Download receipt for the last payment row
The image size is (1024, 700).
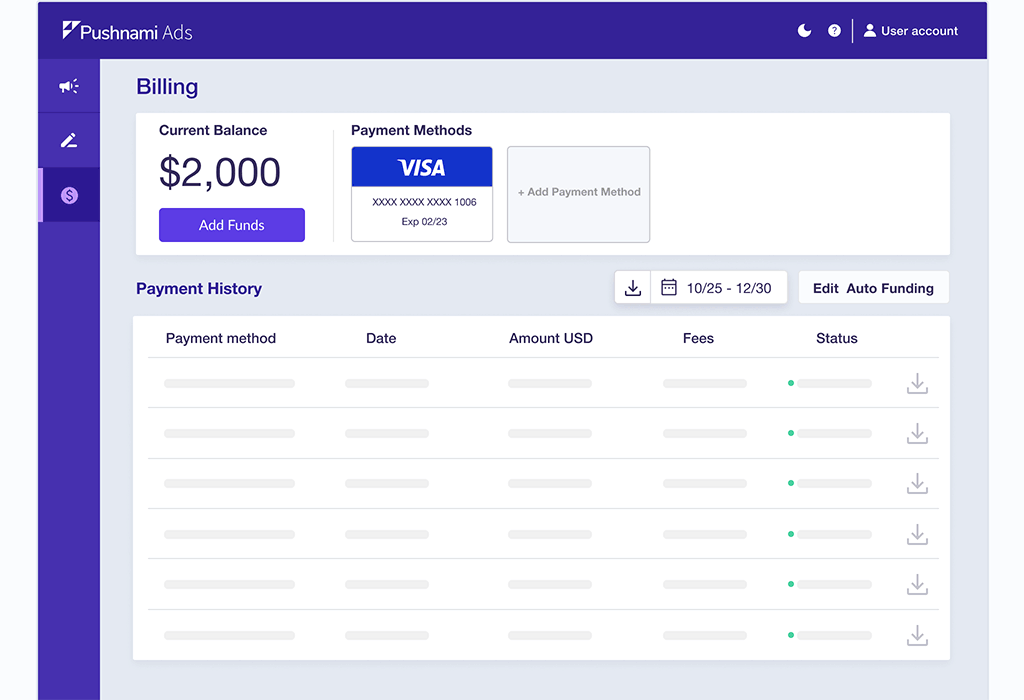coord(917,634)
